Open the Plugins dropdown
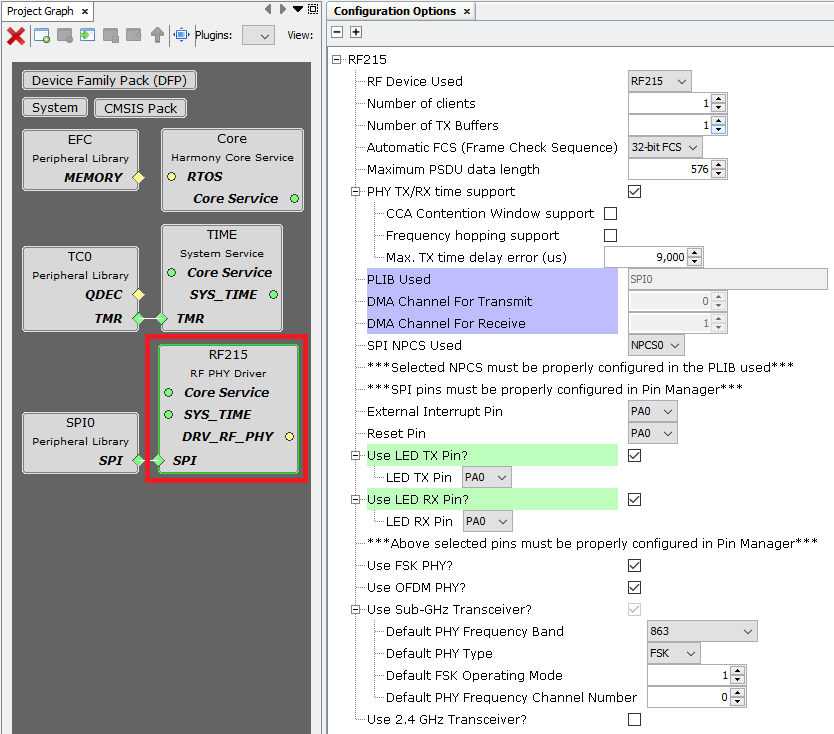The image size is (834, 734). pyautogui.click(x=258, y=36)
